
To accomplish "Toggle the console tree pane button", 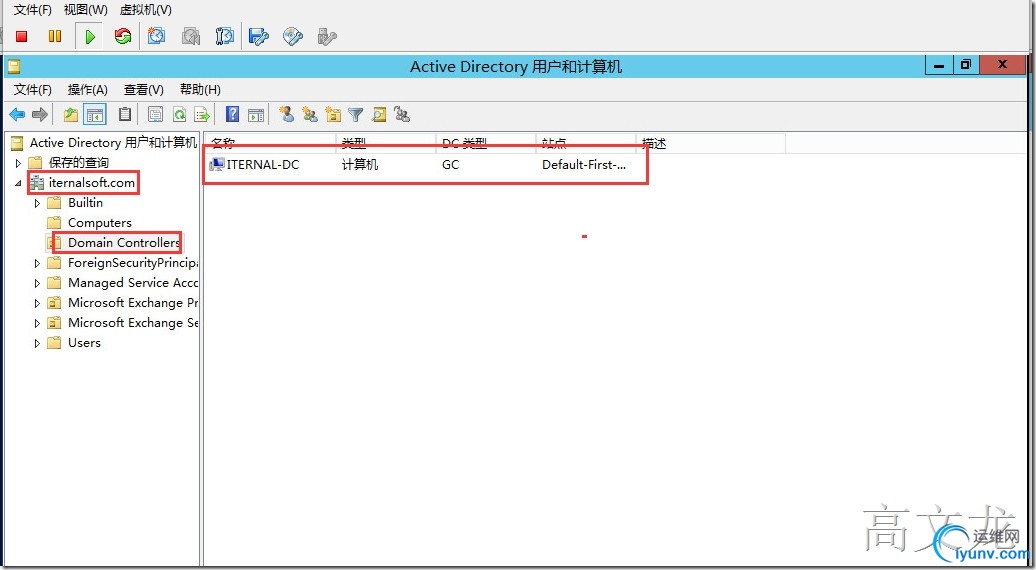I will (x=95, y=115).
